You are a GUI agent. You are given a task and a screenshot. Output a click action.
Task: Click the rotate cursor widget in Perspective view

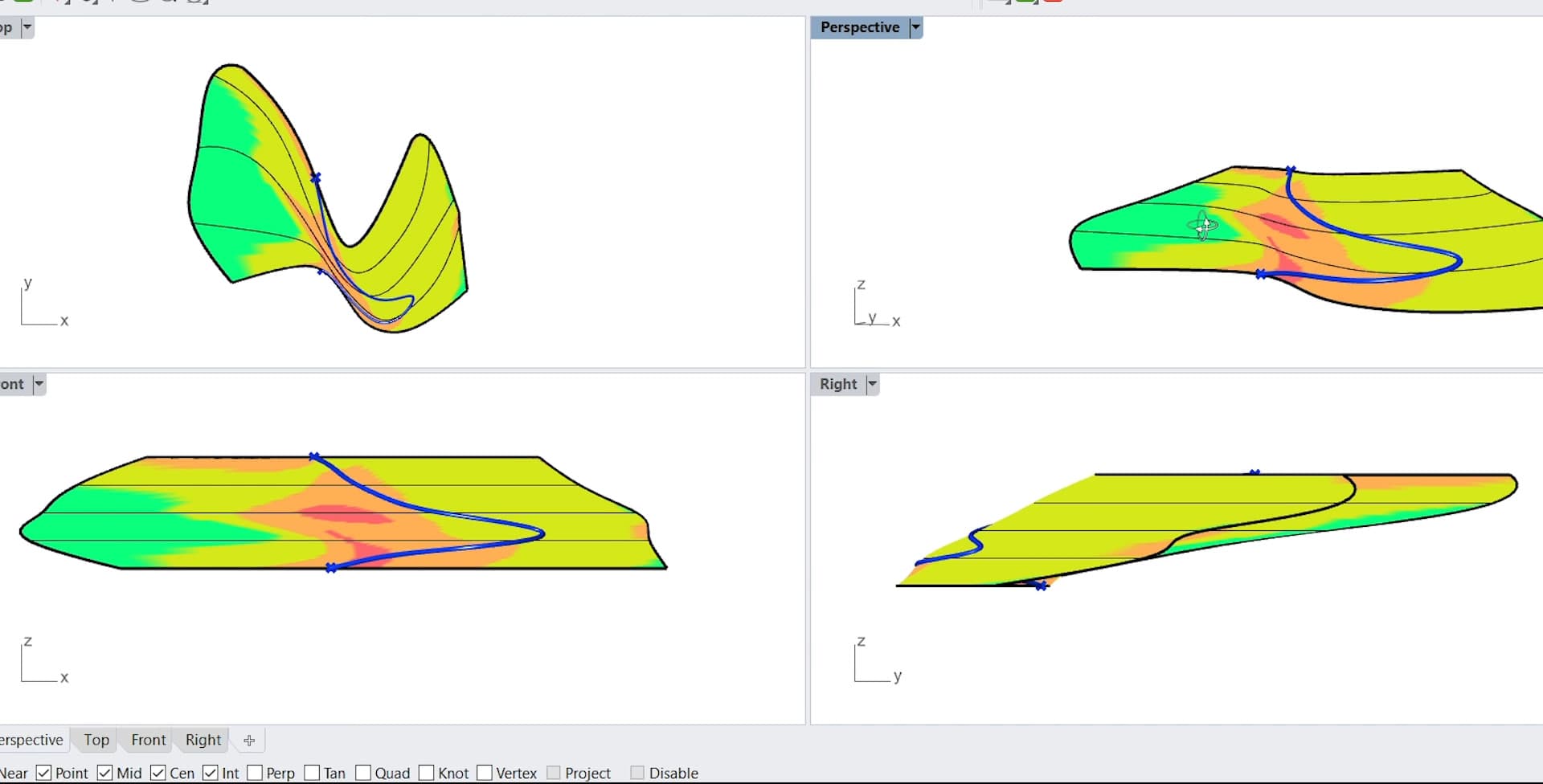pyautogui.click(x=1203, y=226)
